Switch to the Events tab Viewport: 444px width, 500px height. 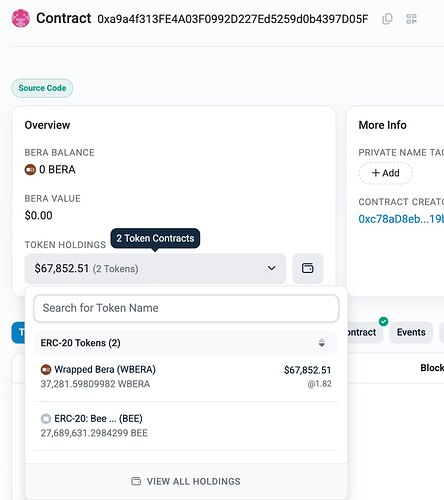click(411, 332)
